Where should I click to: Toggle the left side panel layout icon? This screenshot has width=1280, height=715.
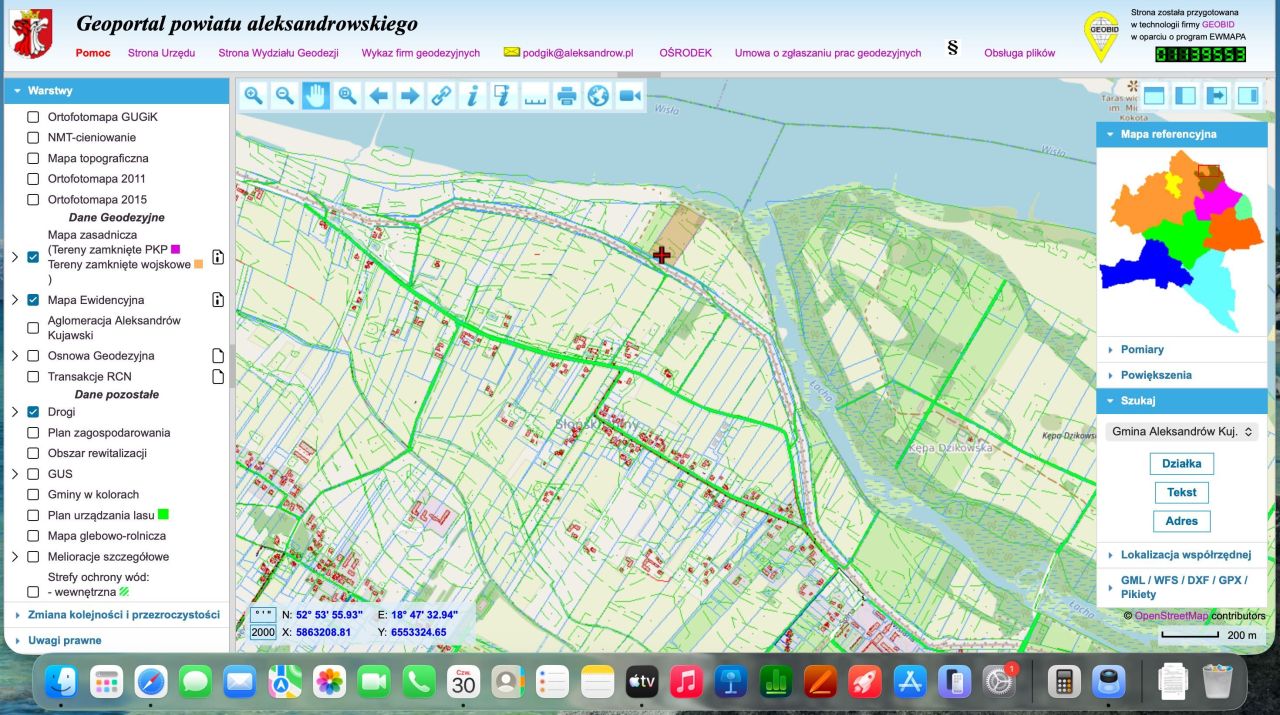[1185, 96]
